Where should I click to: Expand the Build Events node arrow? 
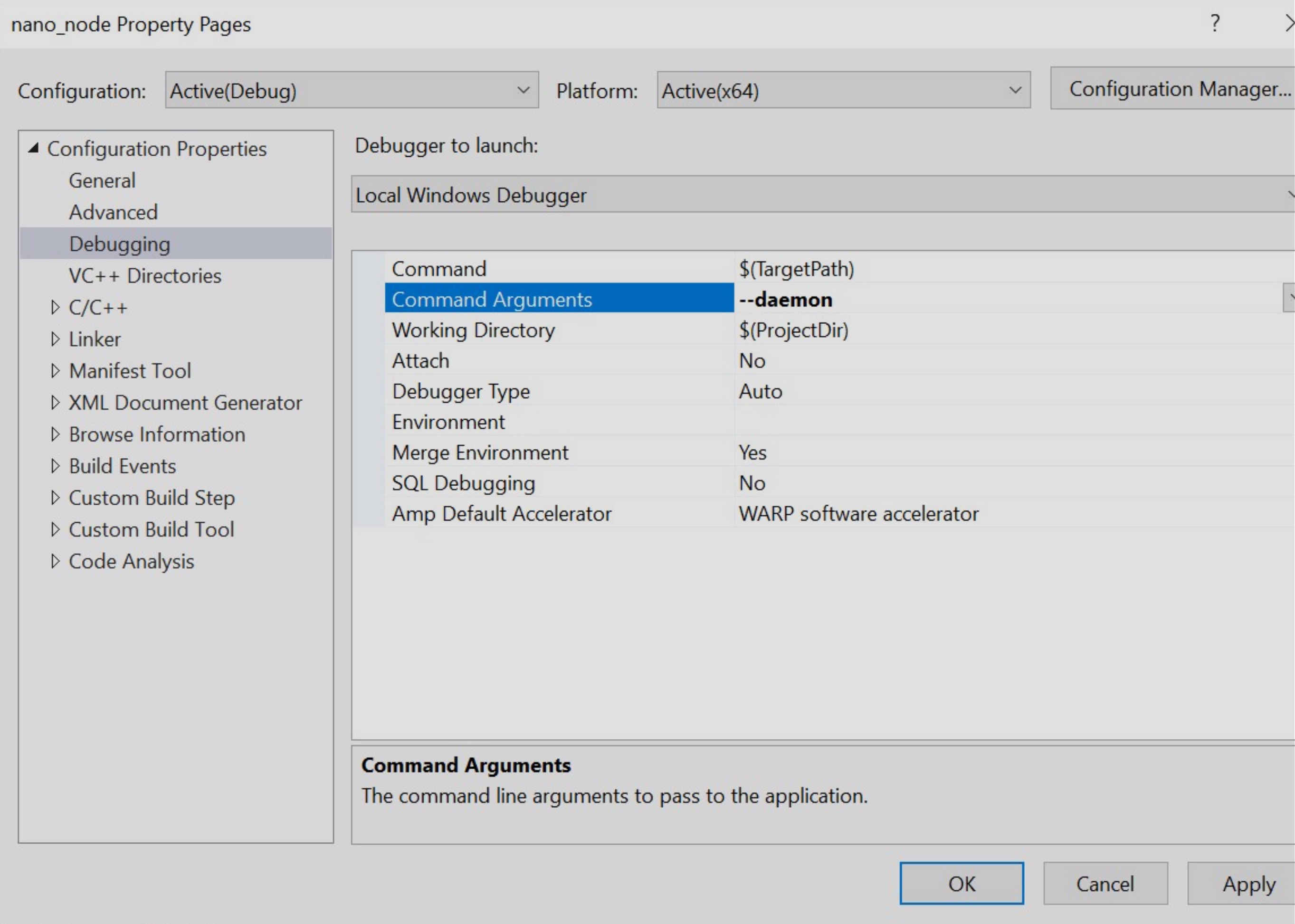click(x=55, y=467)
